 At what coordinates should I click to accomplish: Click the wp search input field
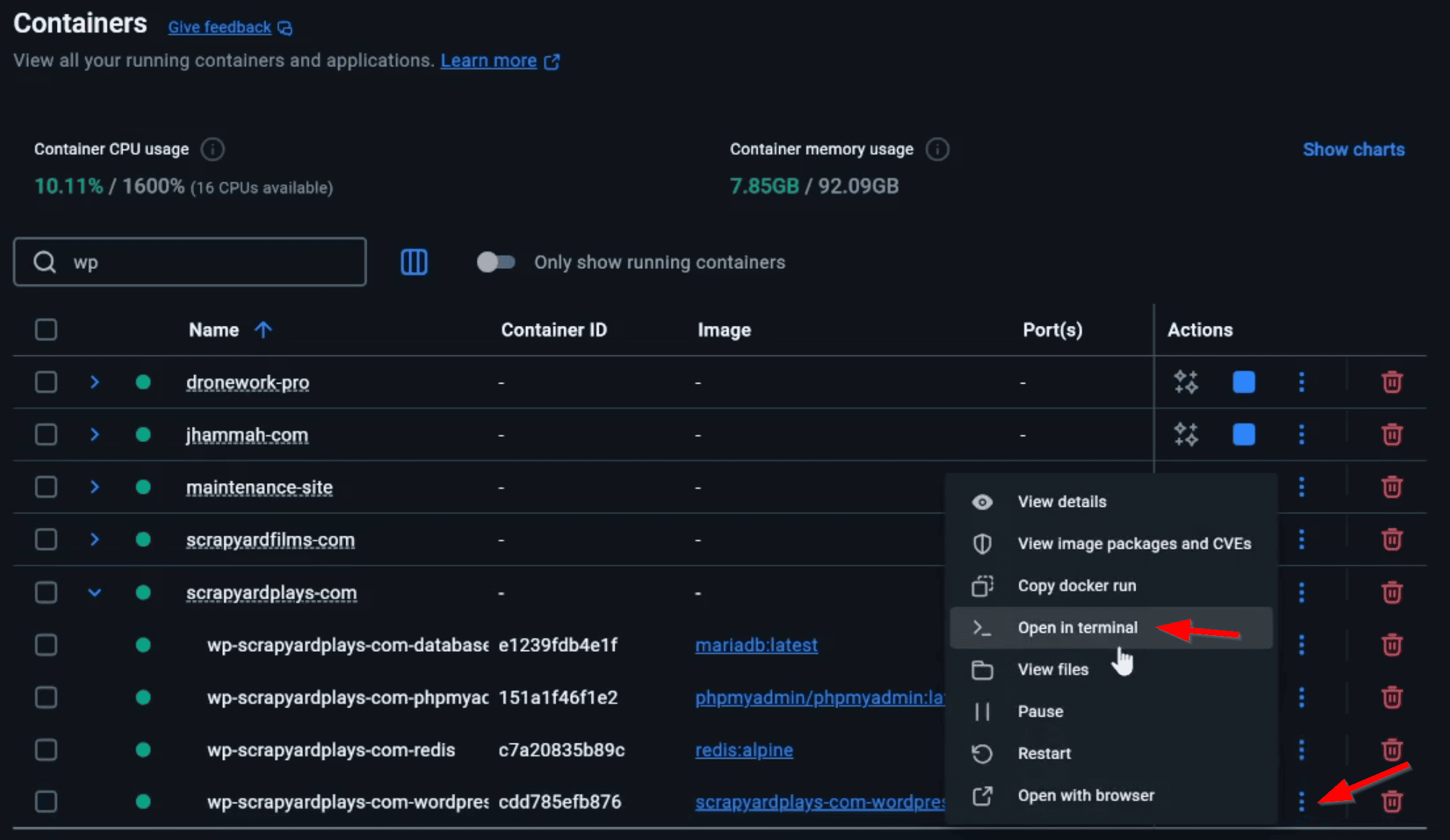190,262
